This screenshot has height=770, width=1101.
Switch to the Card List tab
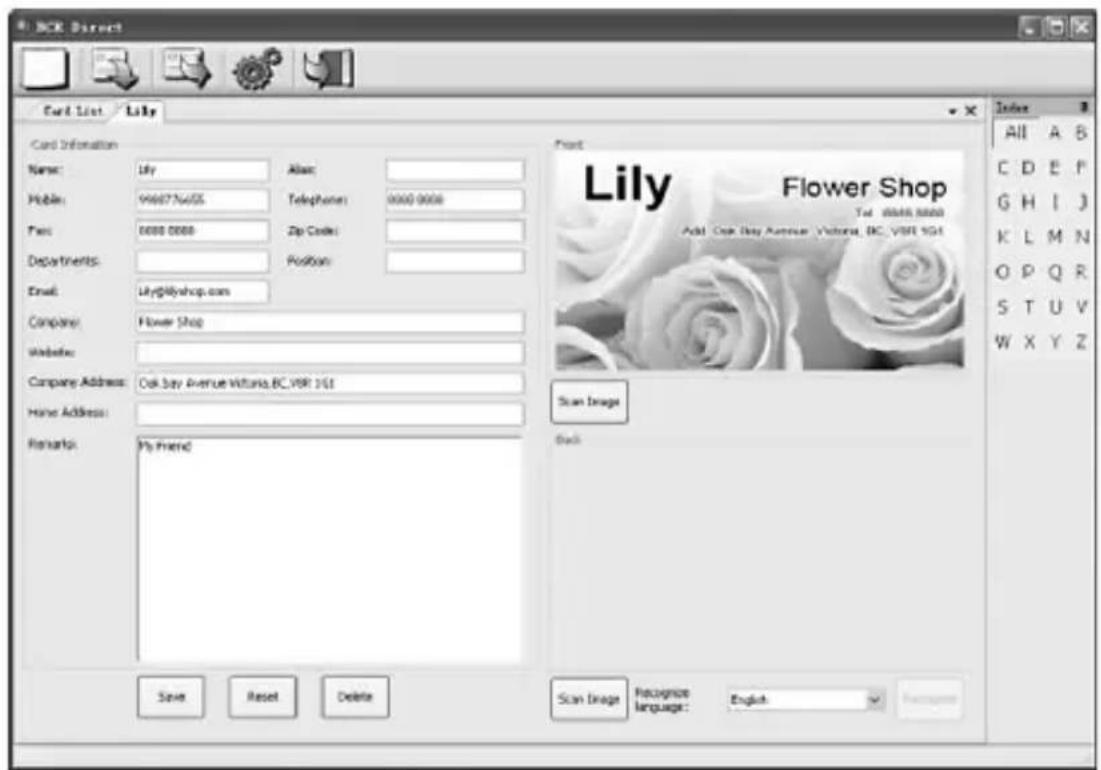click(72, 111)
